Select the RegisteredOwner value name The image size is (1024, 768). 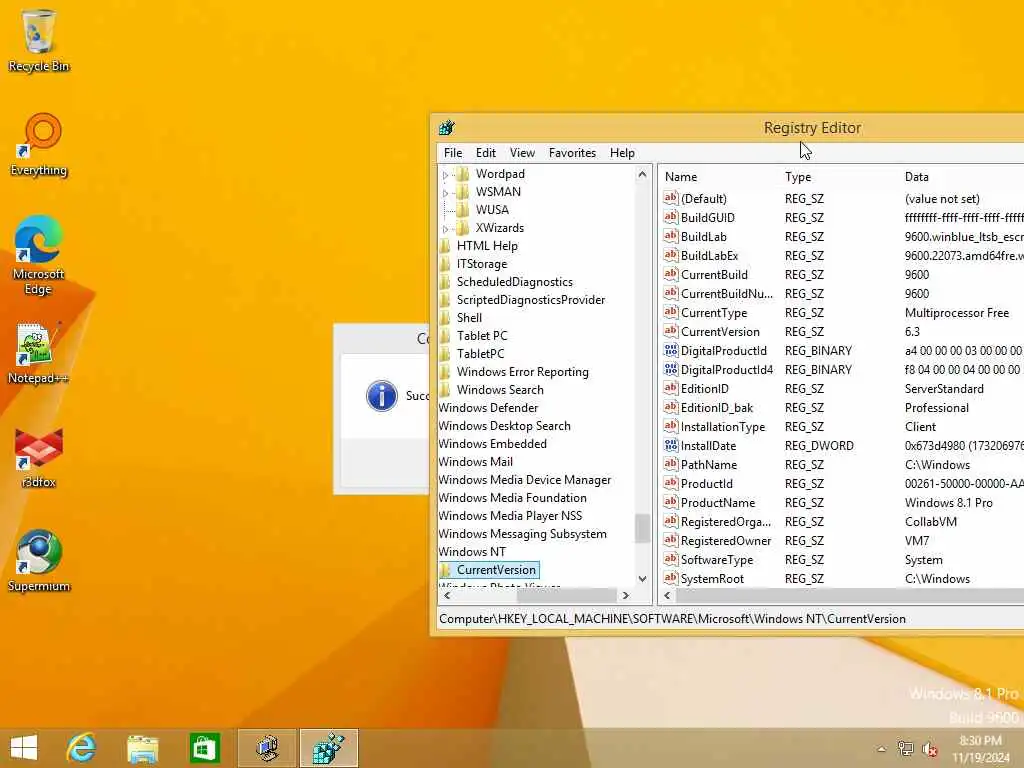coord(726,541)
